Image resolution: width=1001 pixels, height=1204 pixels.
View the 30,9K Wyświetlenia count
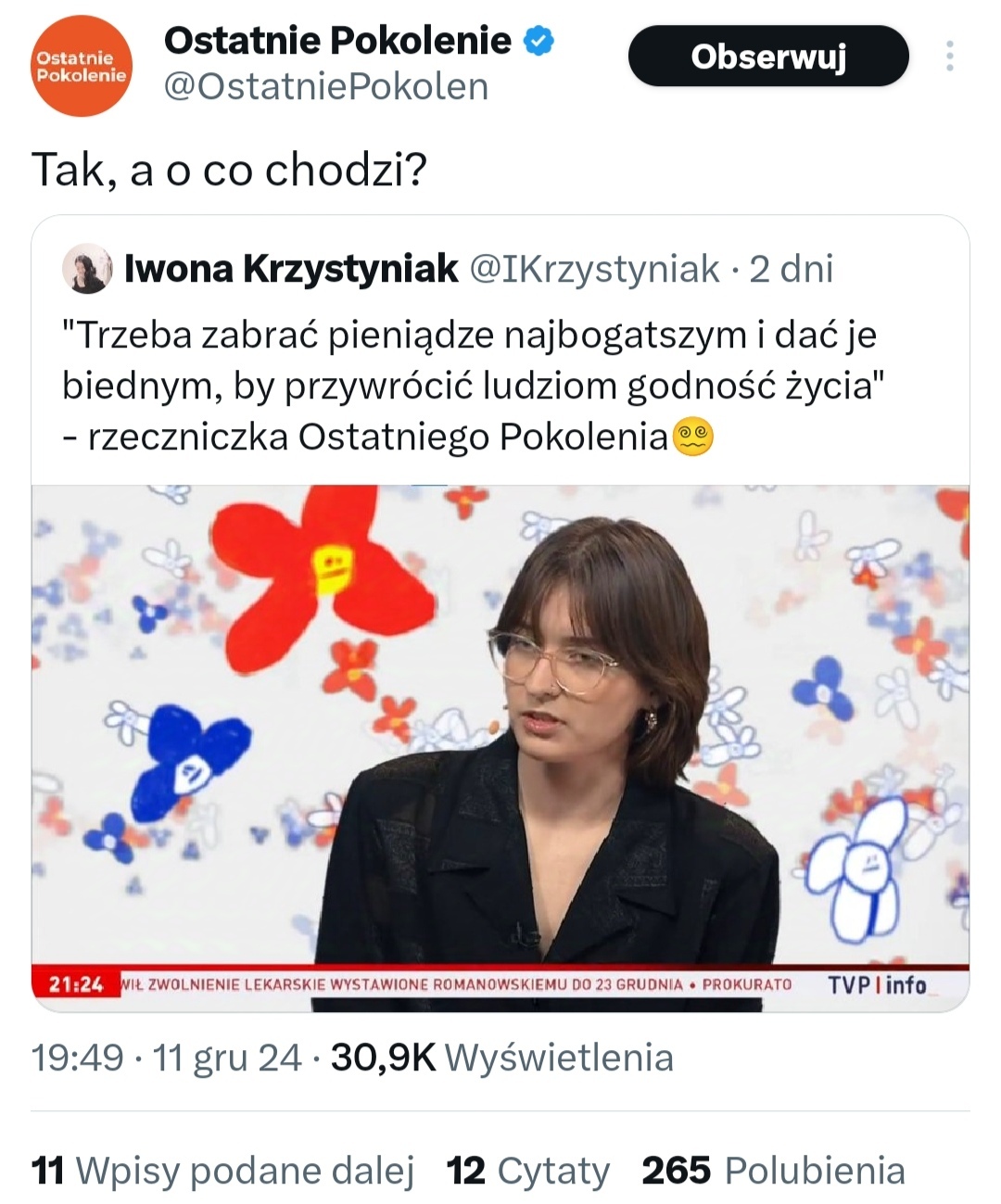tap(501, 1058)
